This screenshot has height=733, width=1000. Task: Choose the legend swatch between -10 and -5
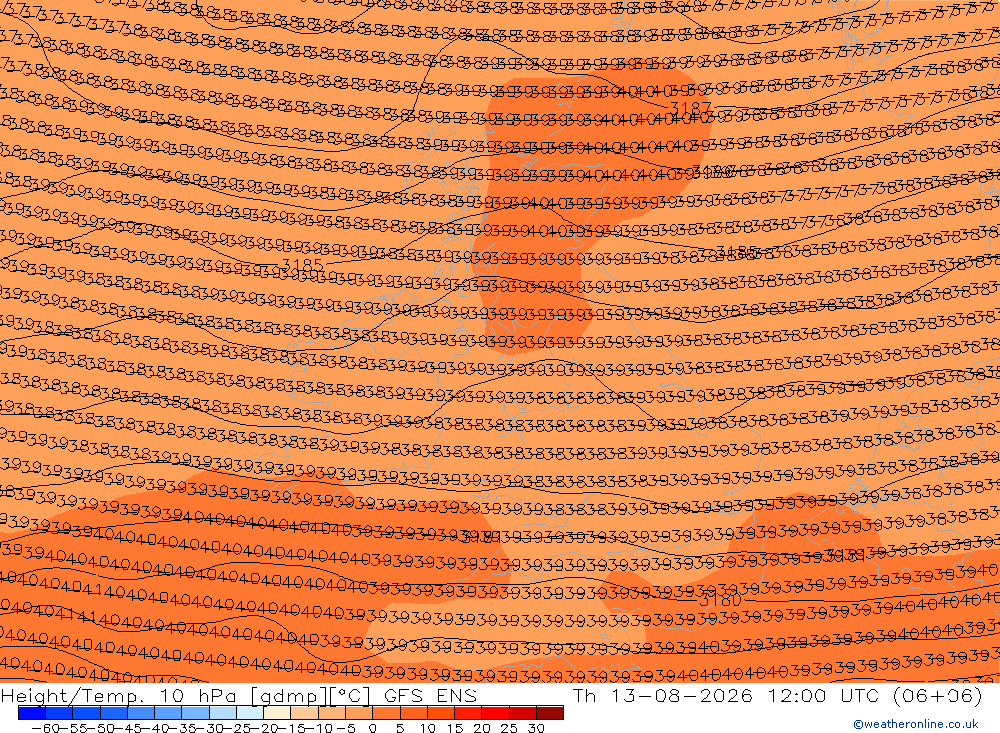(332, 713)
